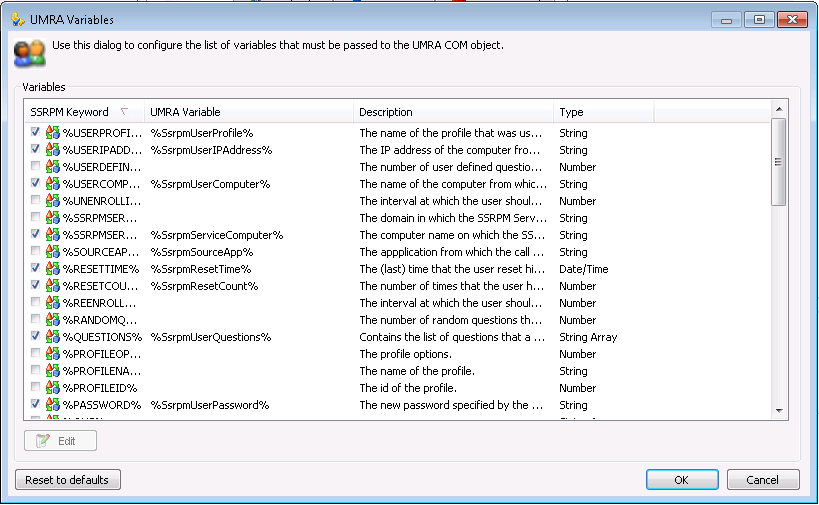Click the 'Date/Time' type cell
819x505 pixels.
(584, 269)
